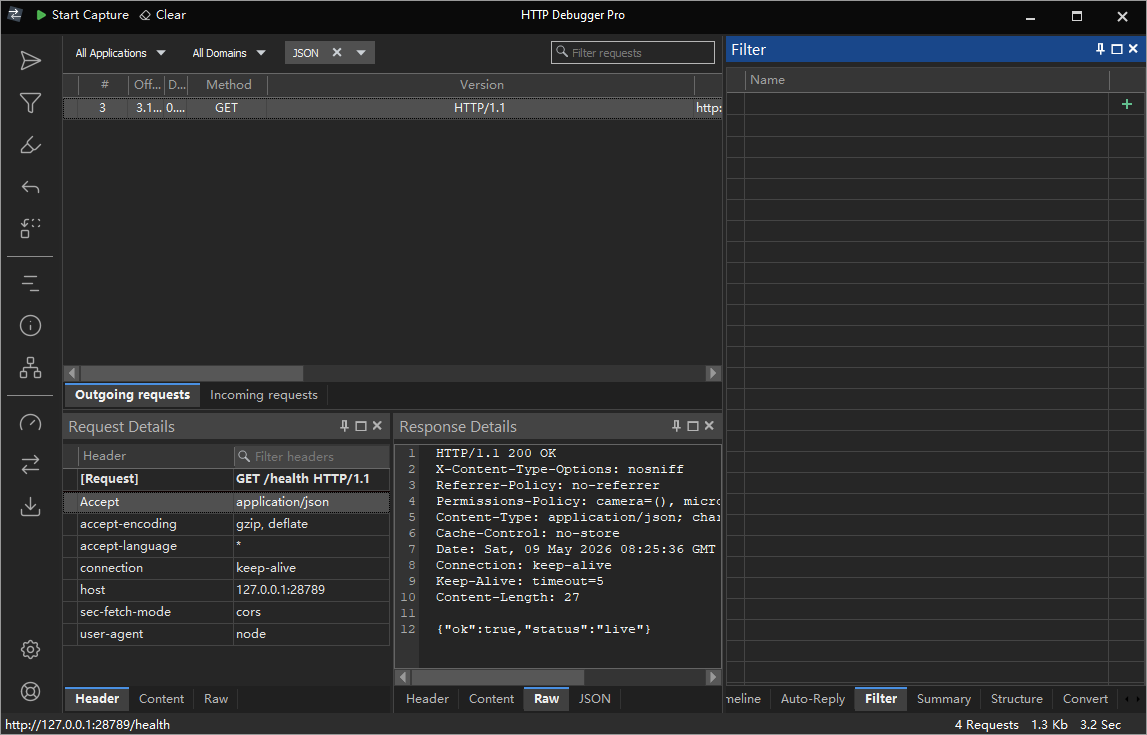Maximize the Filter panel
Image resolution: width=1147 pixels, height=735 pixels.
click(1116, 49)
